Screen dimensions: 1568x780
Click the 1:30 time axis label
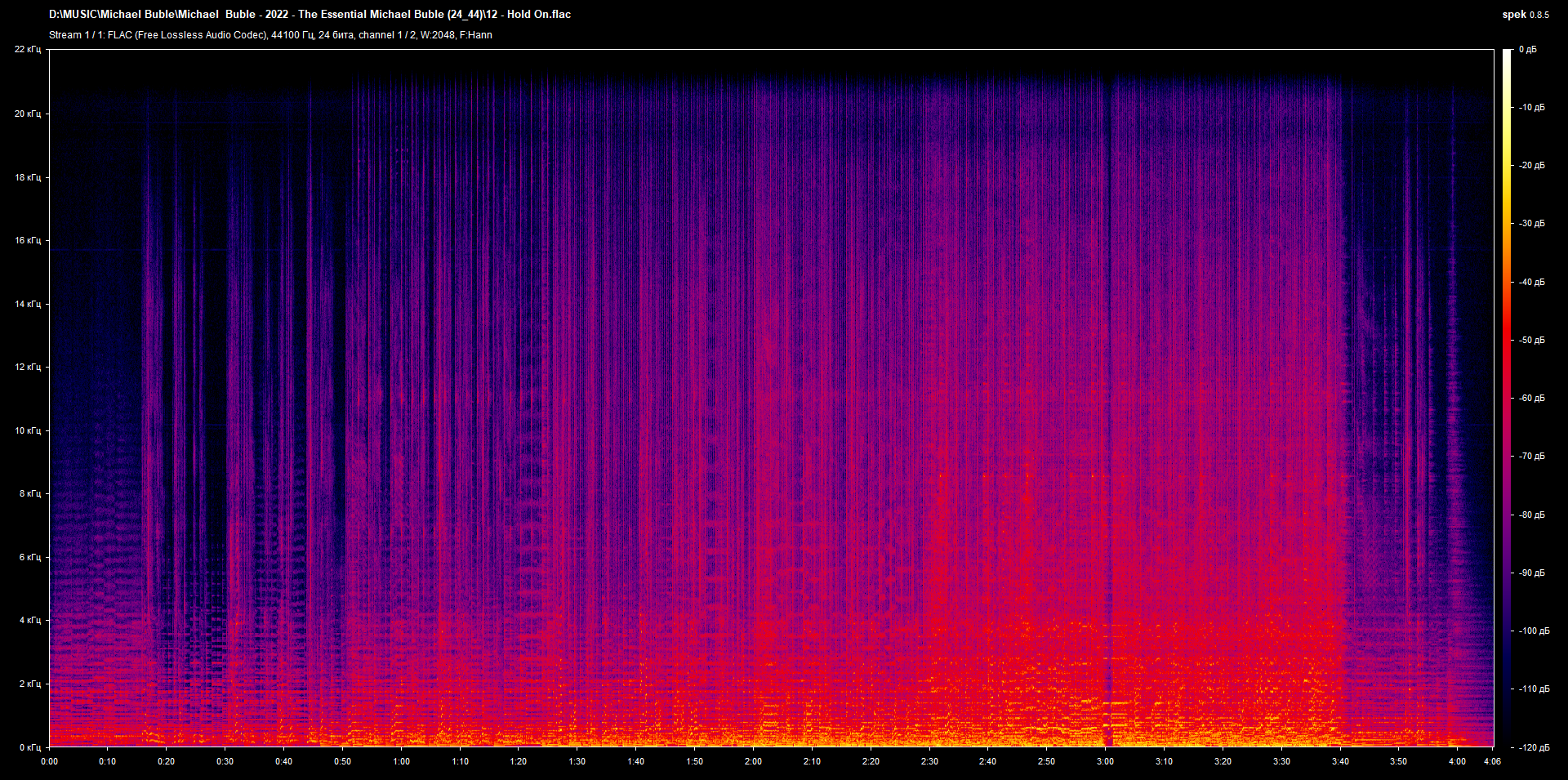pyautogui.click(x=577, y=762)
